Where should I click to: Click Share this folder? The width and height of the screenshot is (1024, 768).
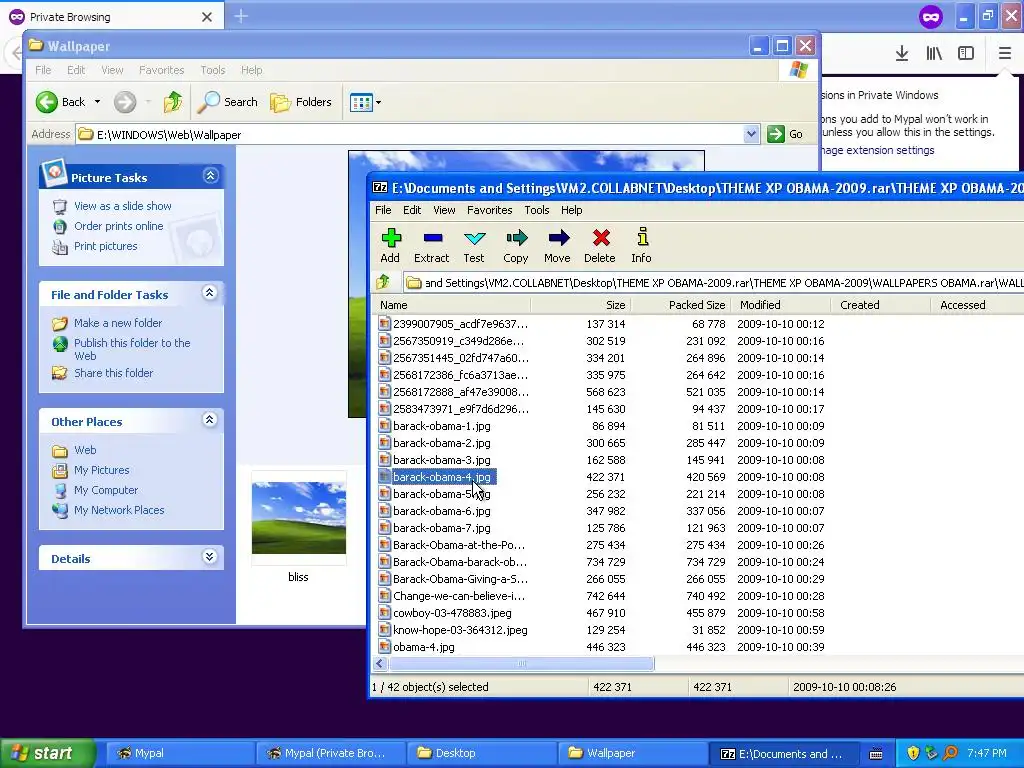114,373
